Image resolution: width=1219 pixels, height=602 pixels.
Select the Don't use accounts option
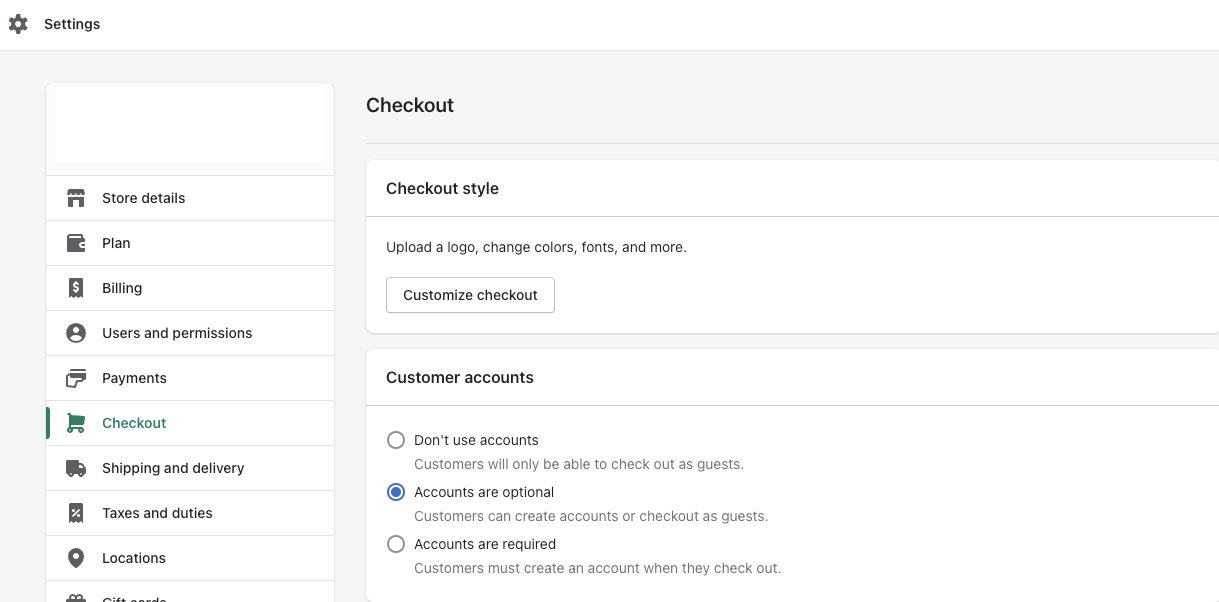click(396, 440)
